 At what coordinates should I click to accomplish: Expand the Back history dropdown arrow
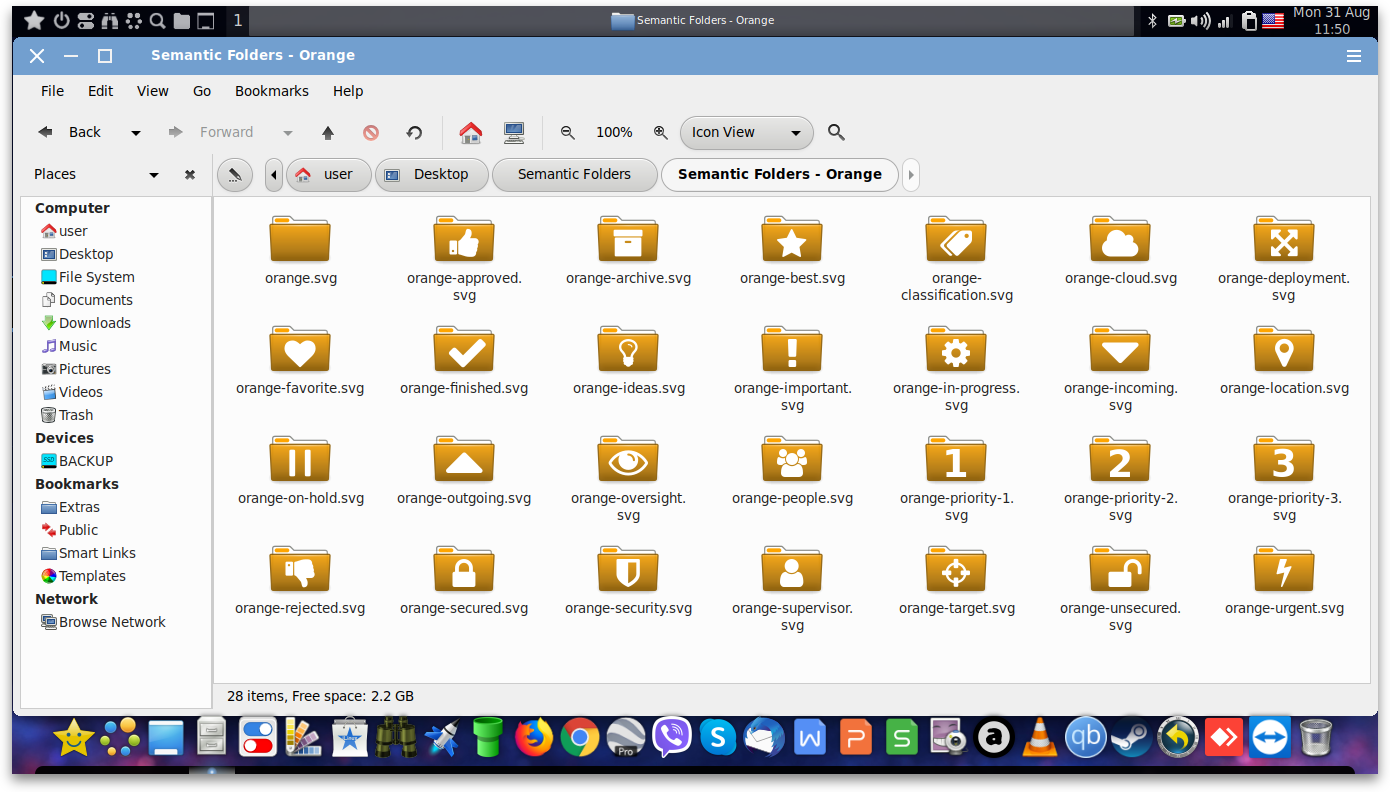click(136, 132)
